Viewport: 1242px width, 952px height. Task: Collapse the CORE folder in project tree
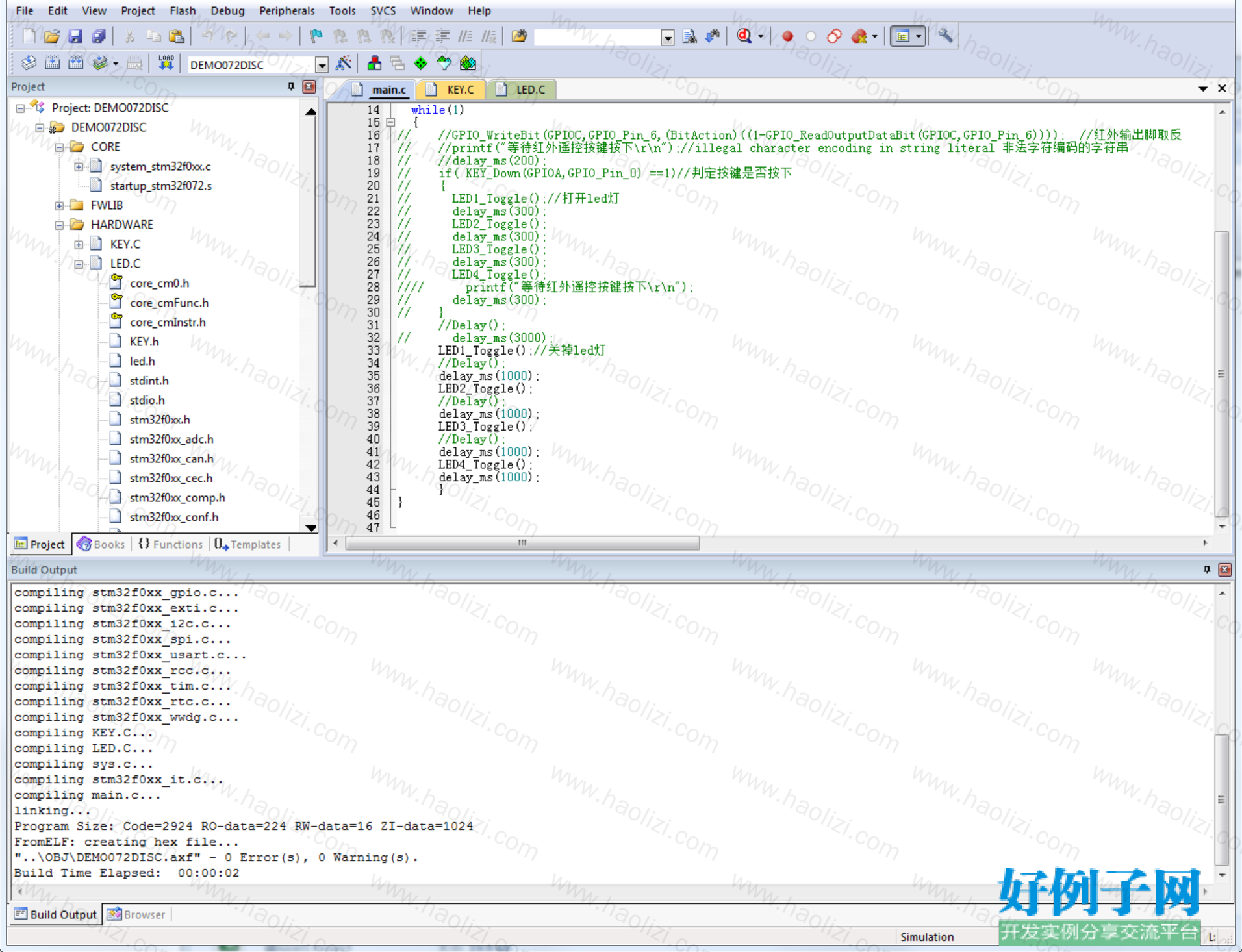(x=59, y=147)
